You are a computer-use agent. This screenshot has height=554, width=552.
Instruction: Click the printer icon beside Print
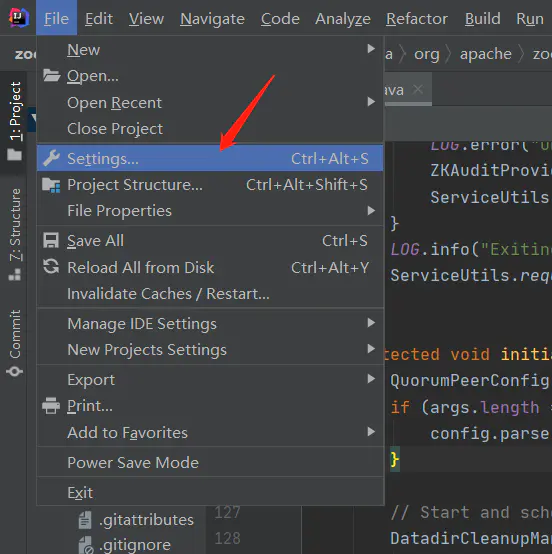point(51,406)
